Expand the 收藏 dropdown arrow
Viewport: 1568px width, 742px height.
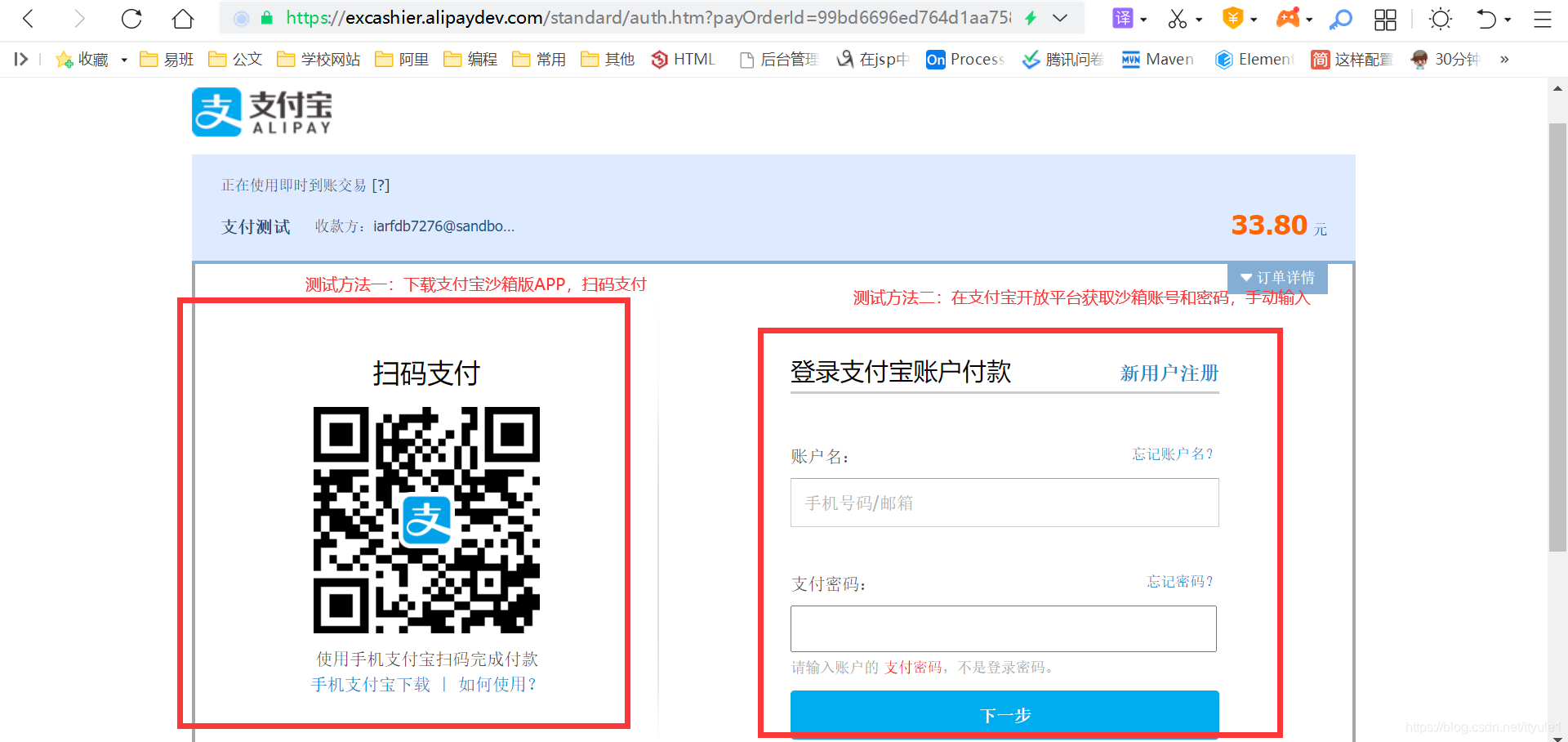click(x=124, y=60)
